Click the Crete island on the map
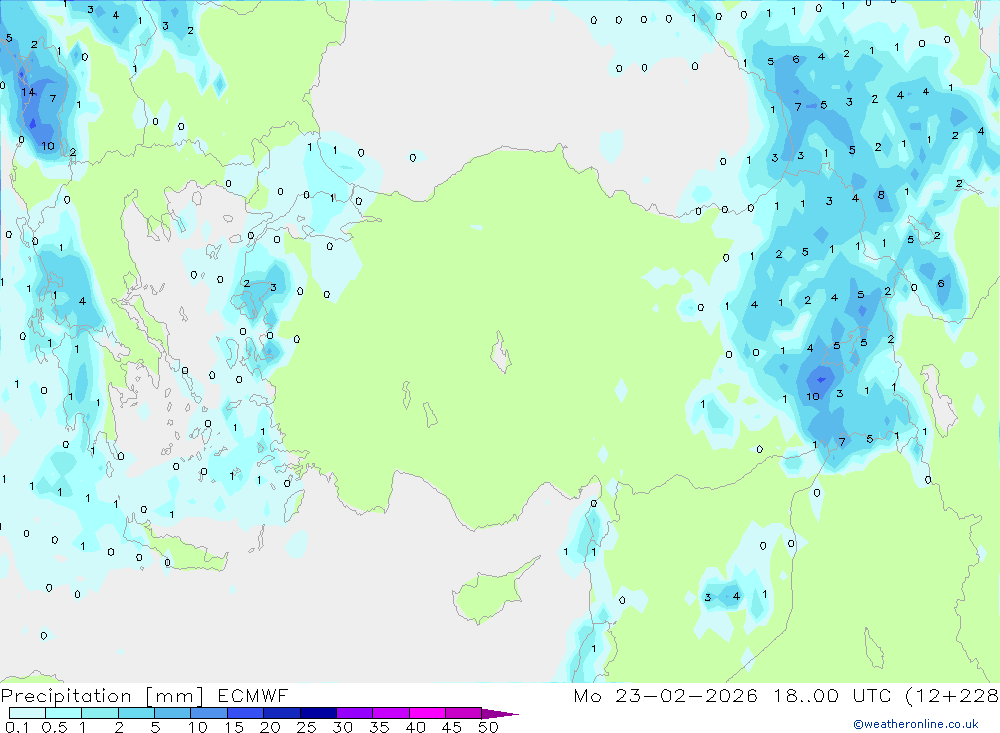 click(185, 550)
